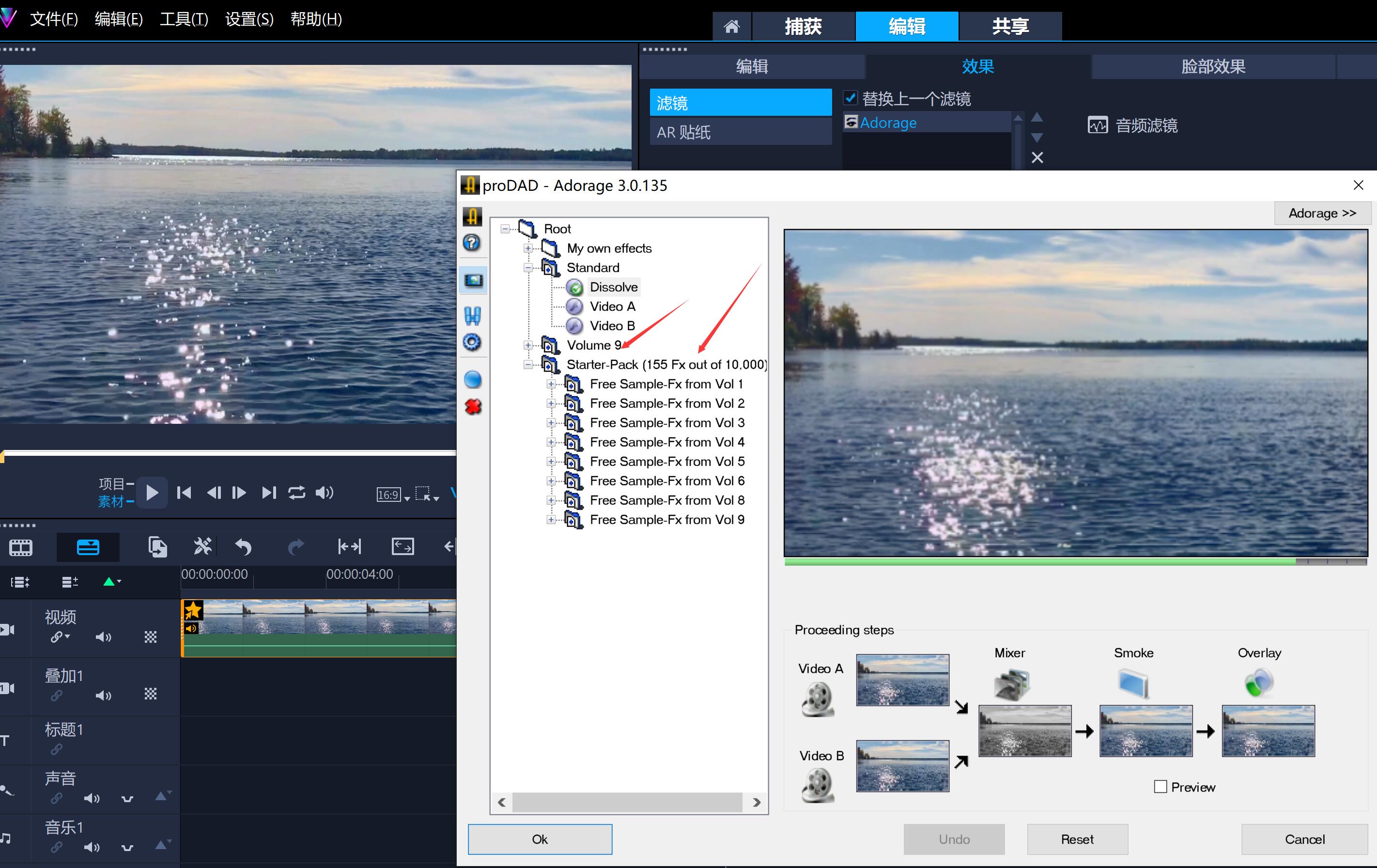
Task: Remove filter with the X icon
Action: (x=1037, y=157)
